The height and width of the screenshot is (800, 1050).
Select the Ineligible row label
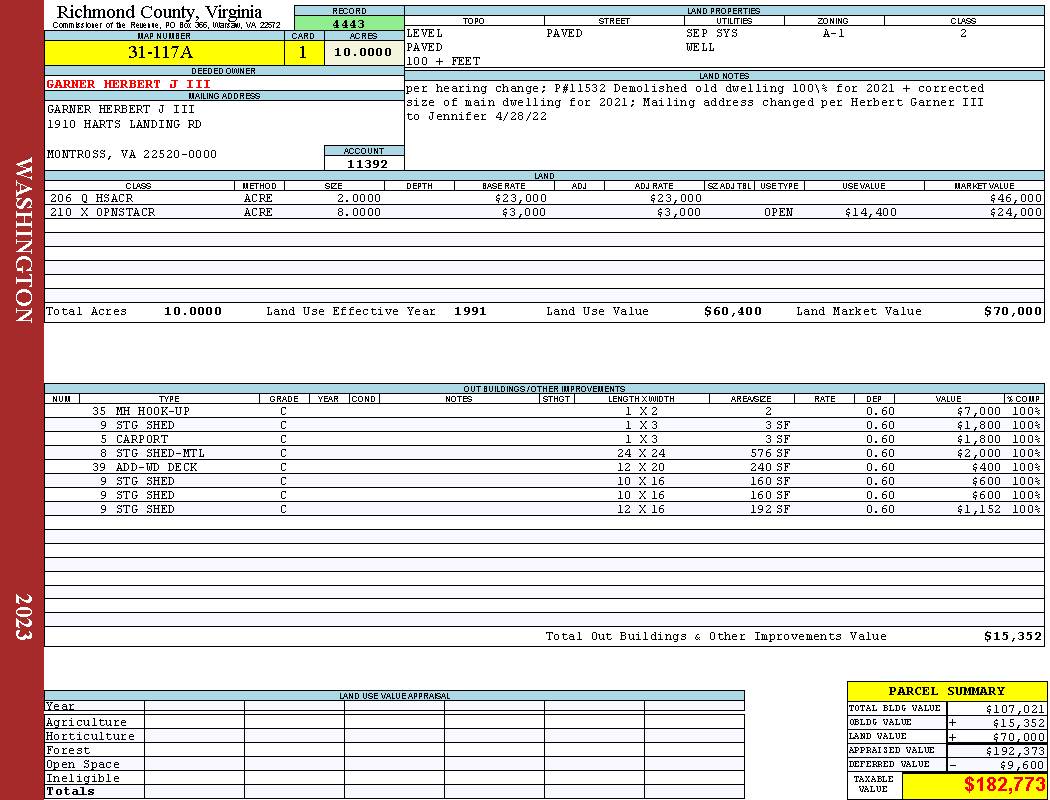click(x=83, y=779)
